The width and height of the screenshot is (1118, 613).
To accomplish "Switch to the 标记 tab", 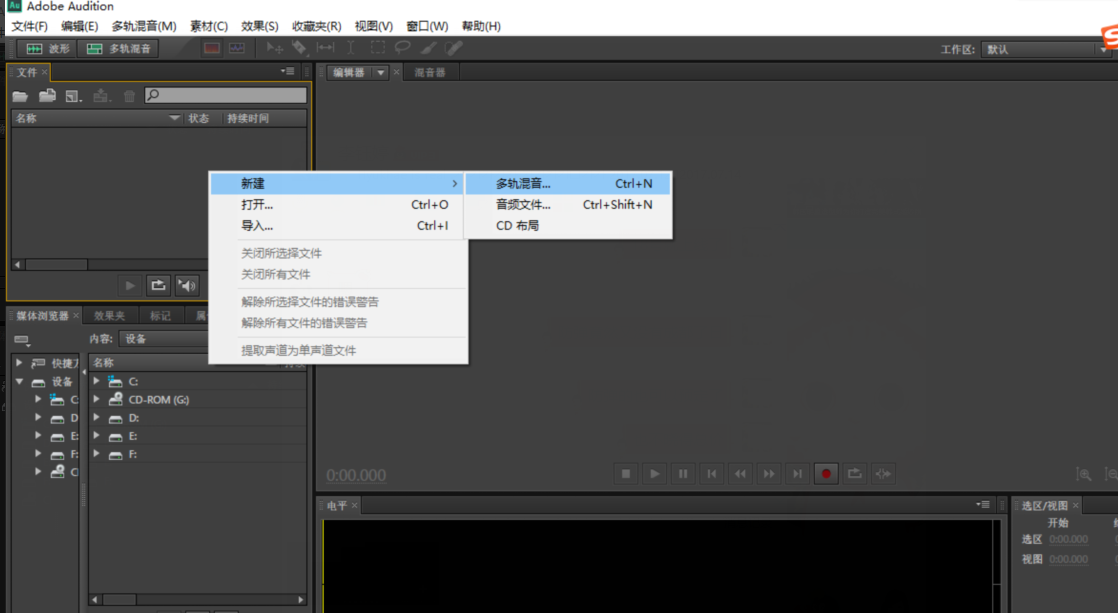I will 160,316.
